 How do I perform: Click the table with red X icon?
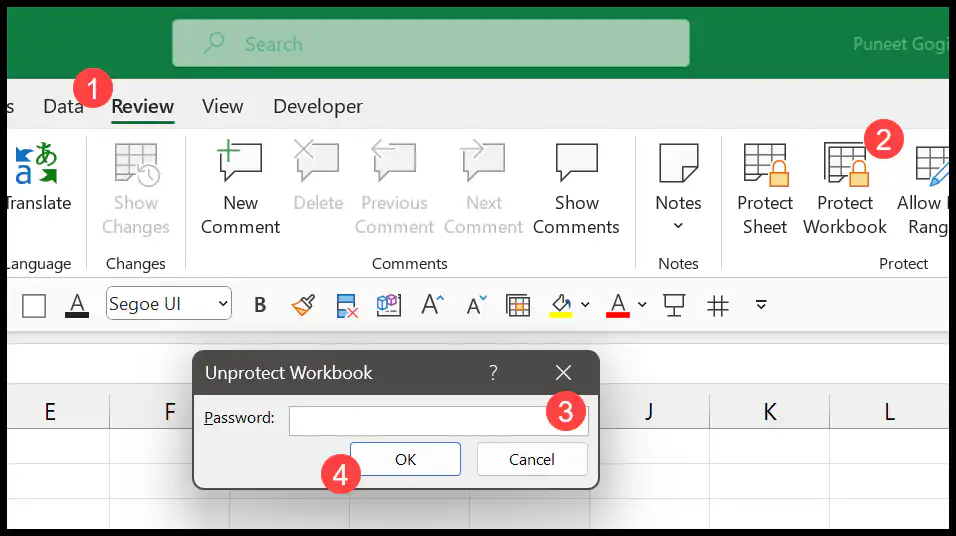pos(346,305)
